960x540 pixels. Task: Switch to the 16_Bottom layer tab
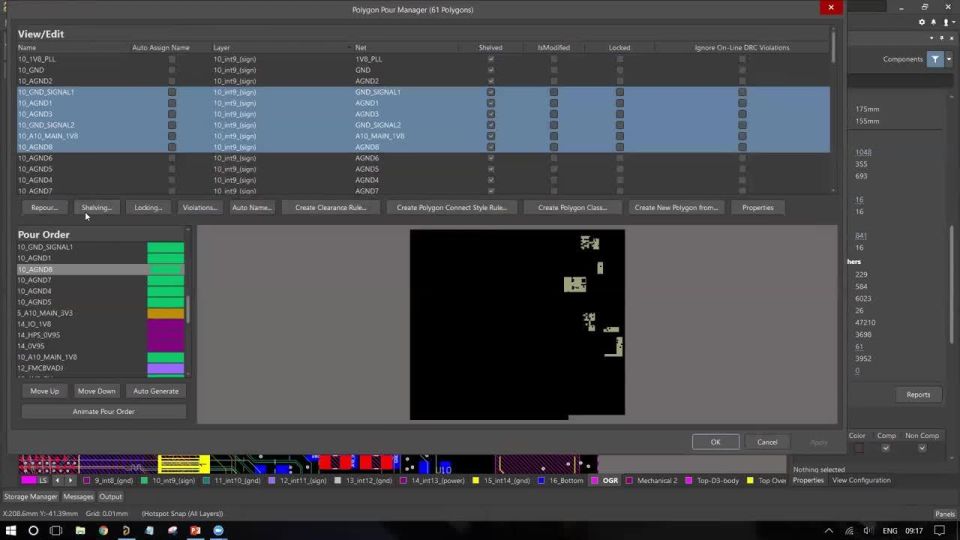point(560,481)
